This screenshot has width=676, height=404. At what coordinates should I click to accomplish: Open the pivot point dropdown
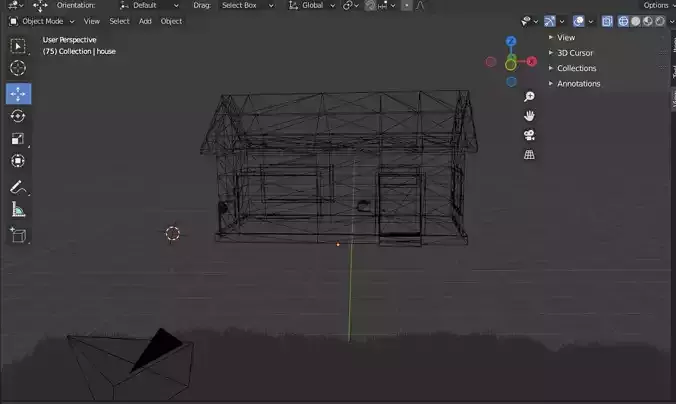coord(351,6)
